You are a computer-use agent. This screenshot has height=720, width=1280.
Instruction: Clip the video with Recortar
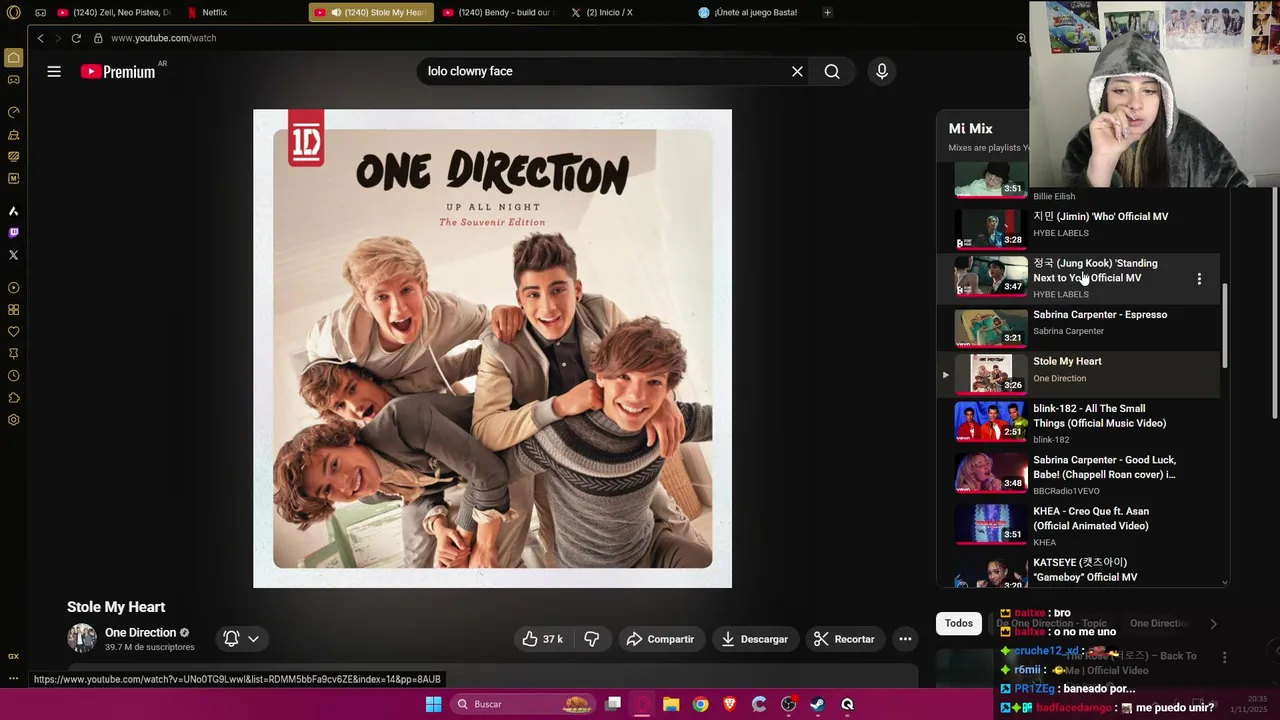[x=844, y=639]
